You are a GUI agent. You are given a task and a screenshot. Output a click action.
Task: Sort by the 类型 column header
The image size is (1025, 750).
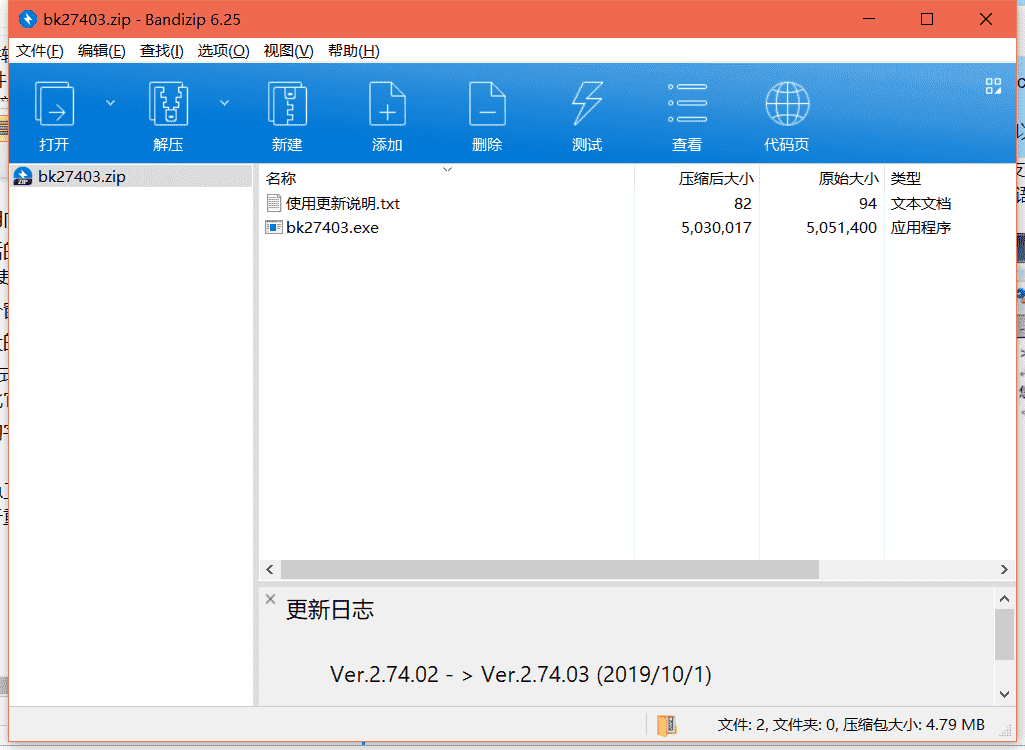tap(905, 179)
